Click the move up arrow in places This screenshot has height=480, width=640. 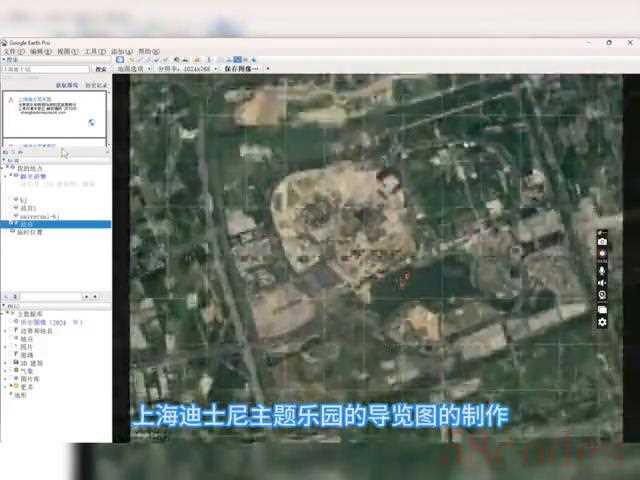[86, 297]
